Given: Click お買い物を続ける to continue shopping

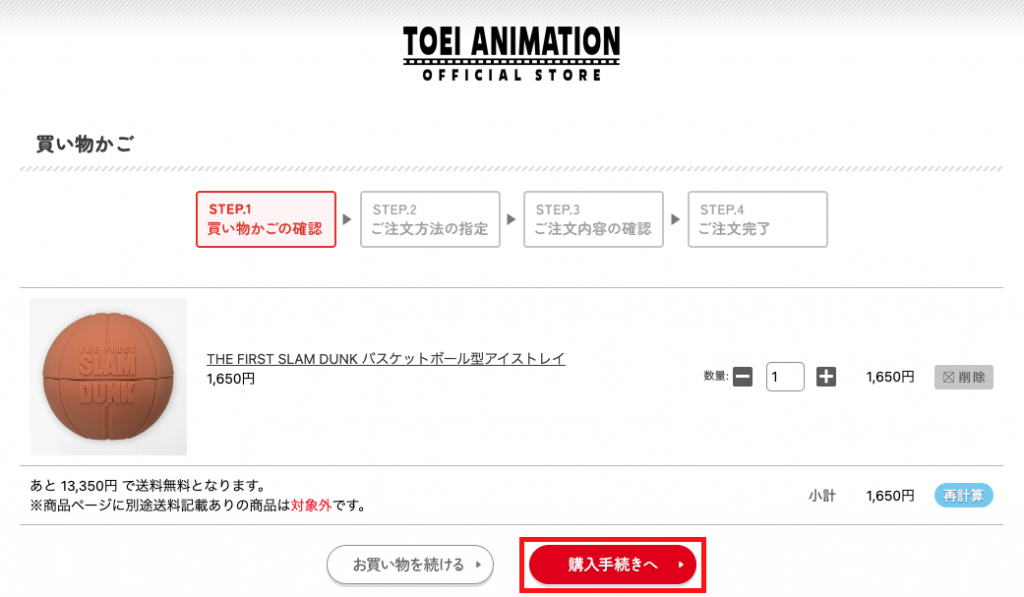Looking at the screenshot, I should point(410,565).
